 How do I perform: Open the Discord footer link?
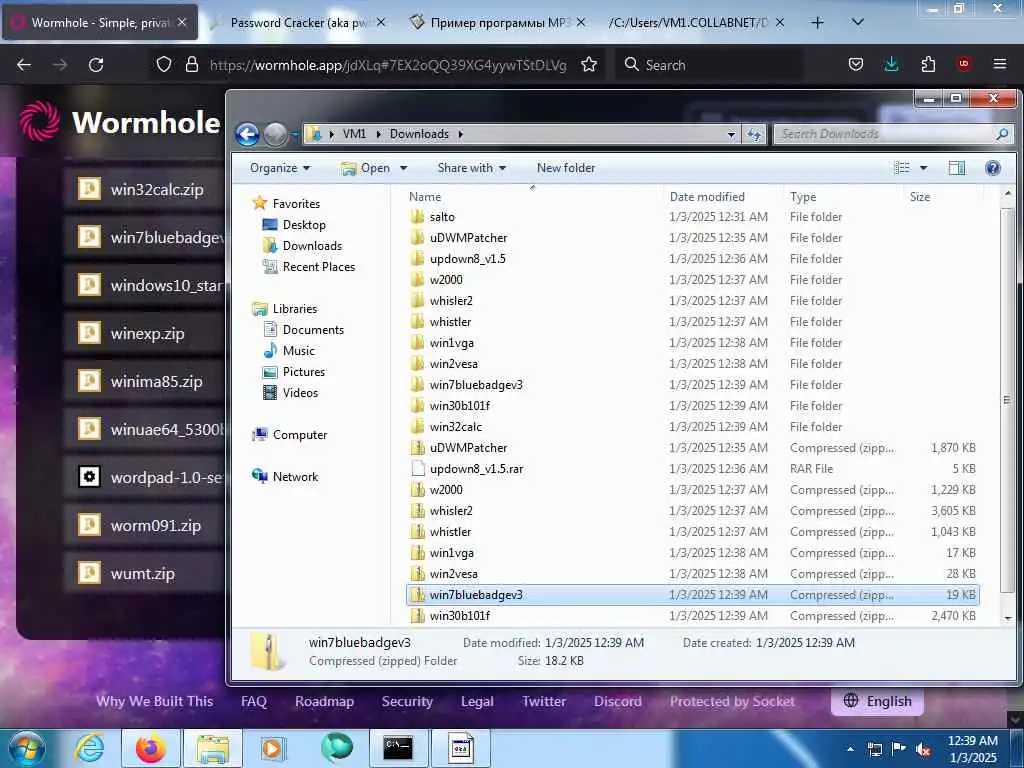(x=617, y=701)
